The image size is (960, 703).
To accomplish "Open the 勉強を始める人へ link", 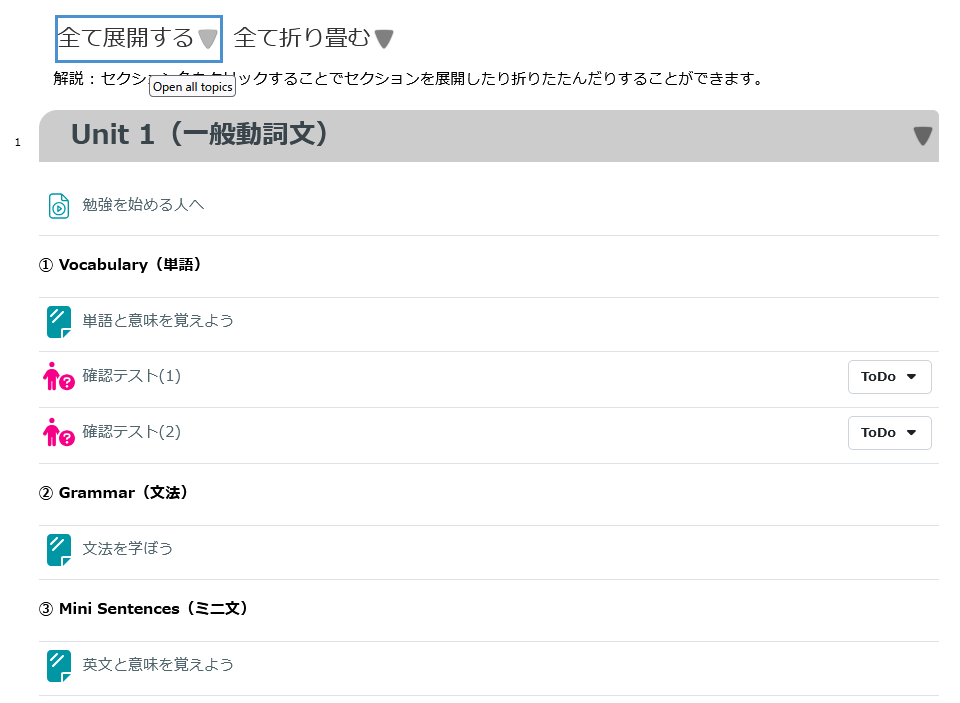I will pos(143,205).
